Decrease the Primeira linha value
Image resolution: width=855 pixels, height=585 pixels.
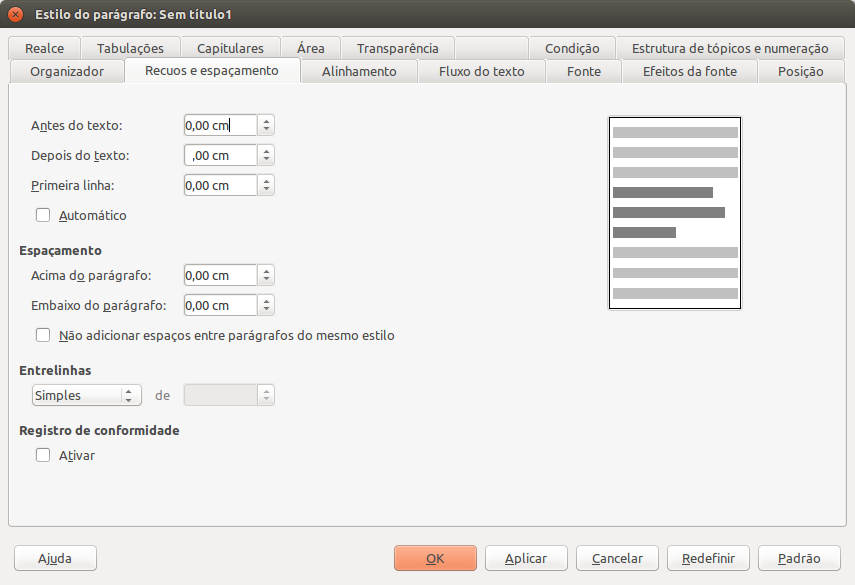(266, 190)
